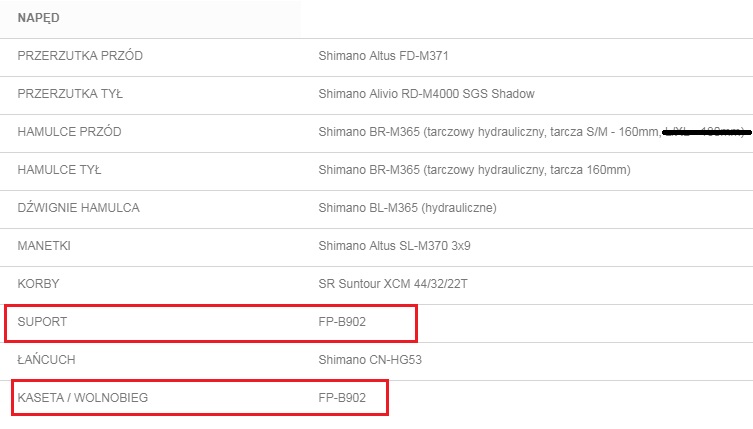Click the FP-B902 value in SUPORT row

[x=342, y=322]
